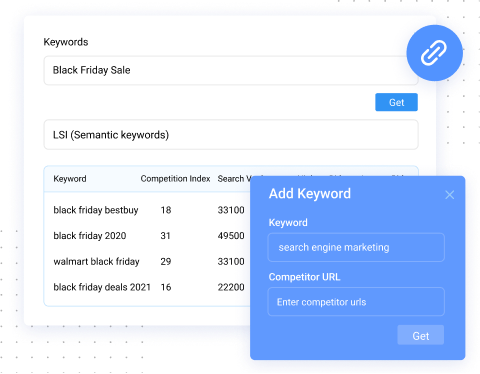Open the LSI (Semantic keywords) field

pyautogui.click(x=231, y=135)
